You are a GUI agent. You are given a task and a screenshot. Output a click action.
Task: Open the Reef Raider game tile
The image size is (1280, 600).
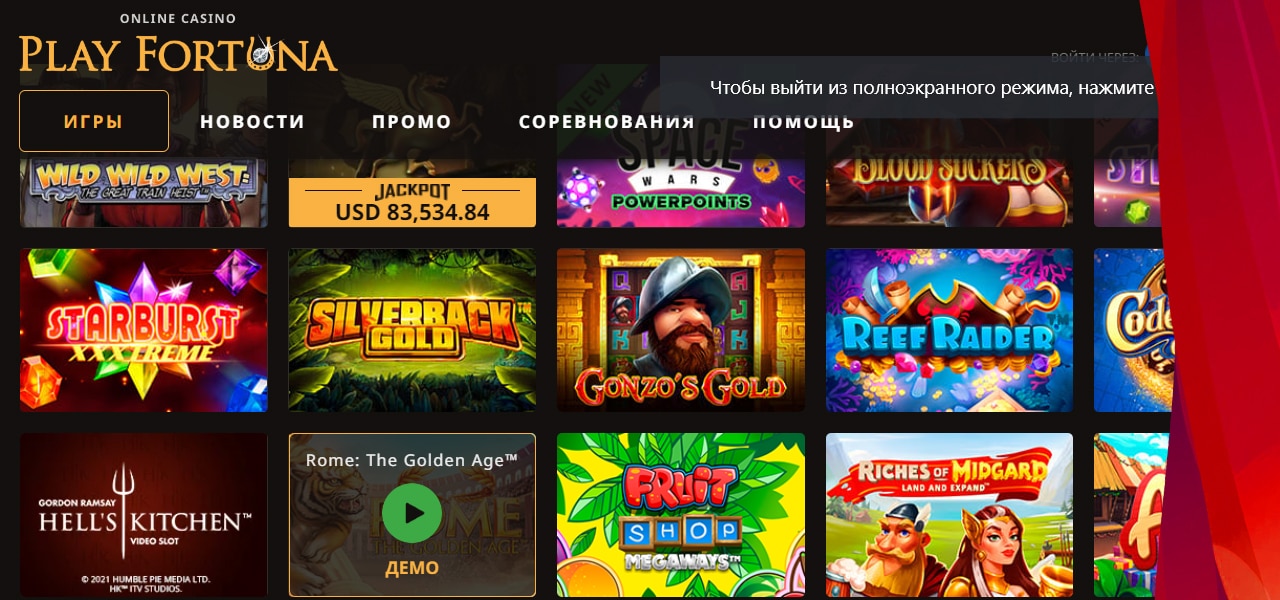(x=949, y=330)
